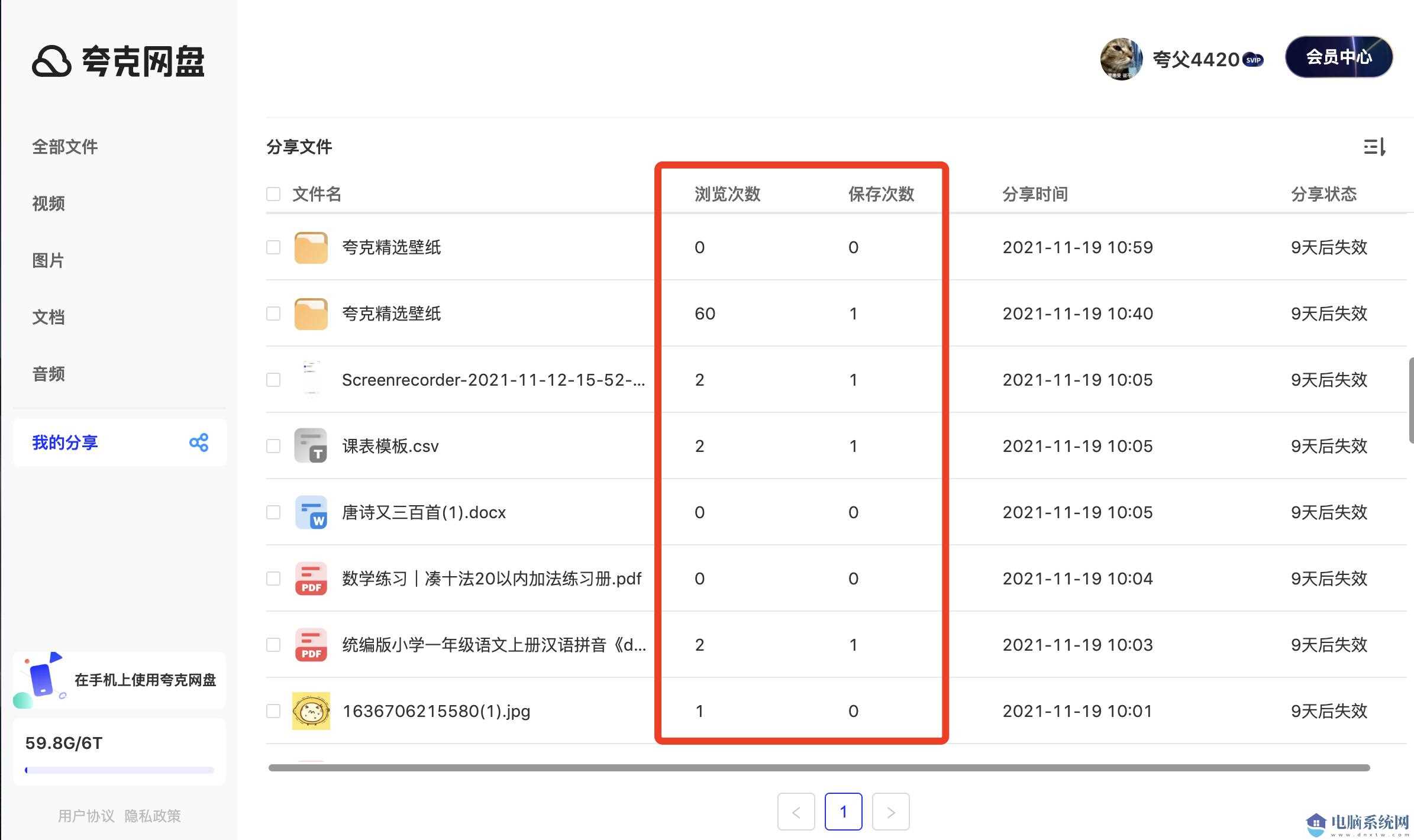Open file name 唐诗又三百首(1).docx
The height and width of the screenshot is (840, 1414).
(x=424, y=512)
